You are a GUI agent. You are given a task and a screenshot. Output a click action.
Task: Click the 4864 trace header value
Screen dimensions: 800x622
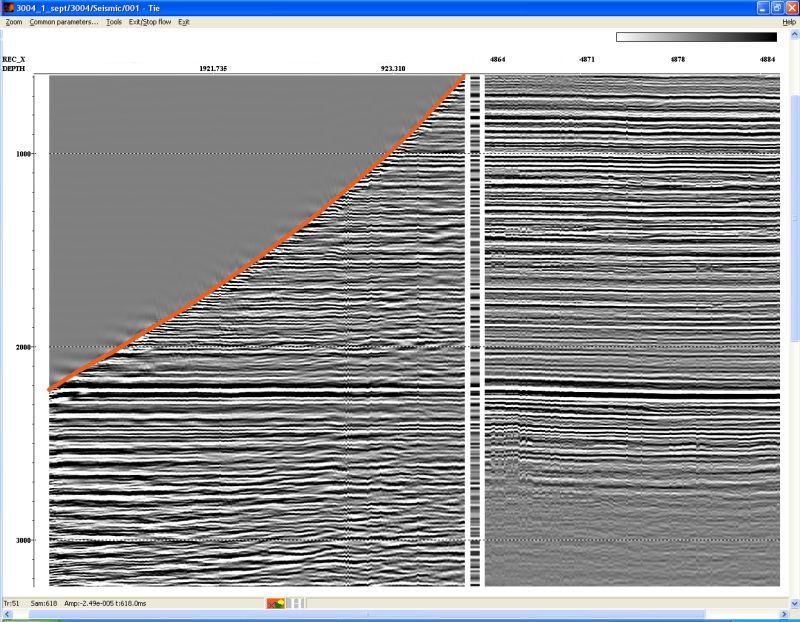(497, 59)
